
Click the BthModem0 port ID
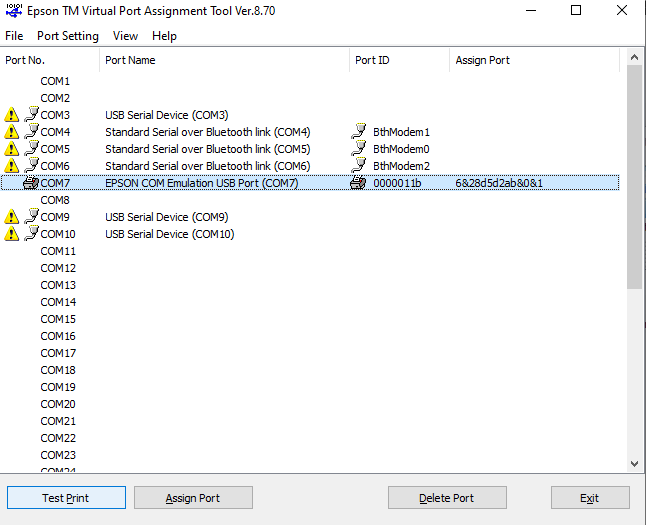tap(401, 149)
